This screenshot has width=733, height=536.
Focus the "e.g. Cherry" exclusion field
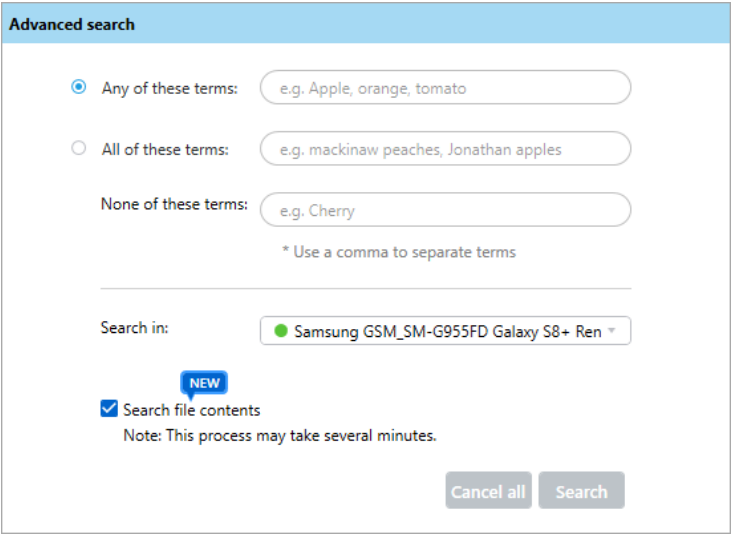(445, 210)
